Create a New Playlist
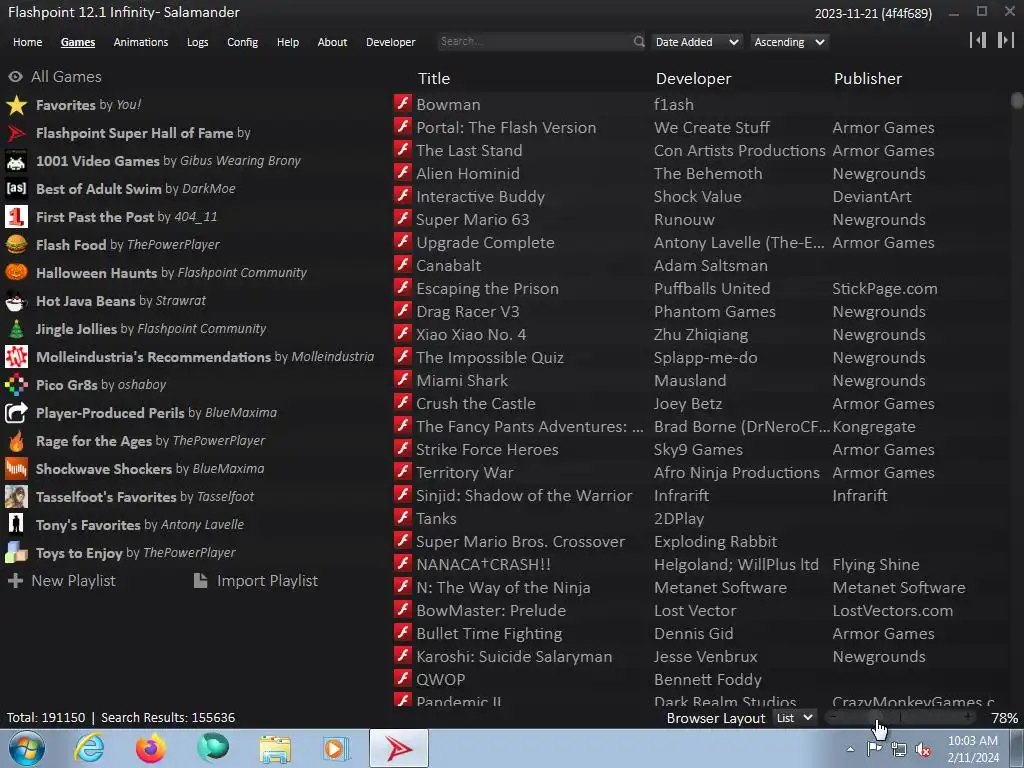Screen dimensions: 1024x768 pos(62,581)
